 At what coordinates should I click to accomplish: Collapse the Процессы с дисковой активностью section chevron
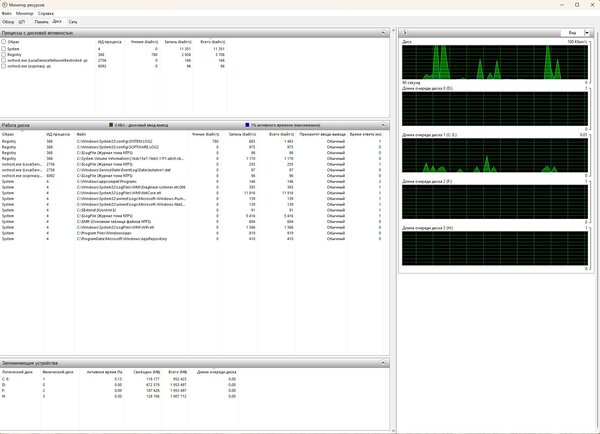tap(383, 33)
